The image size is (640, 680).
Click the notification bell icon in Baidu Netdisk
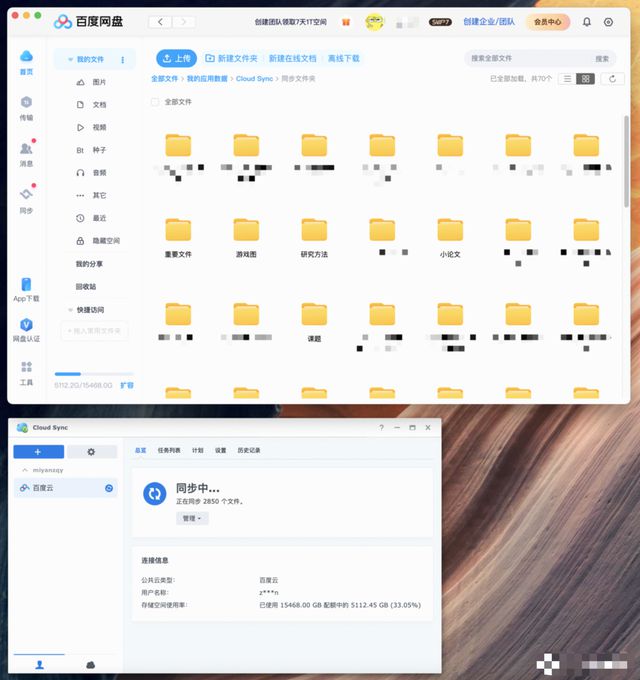click(586, 22)
